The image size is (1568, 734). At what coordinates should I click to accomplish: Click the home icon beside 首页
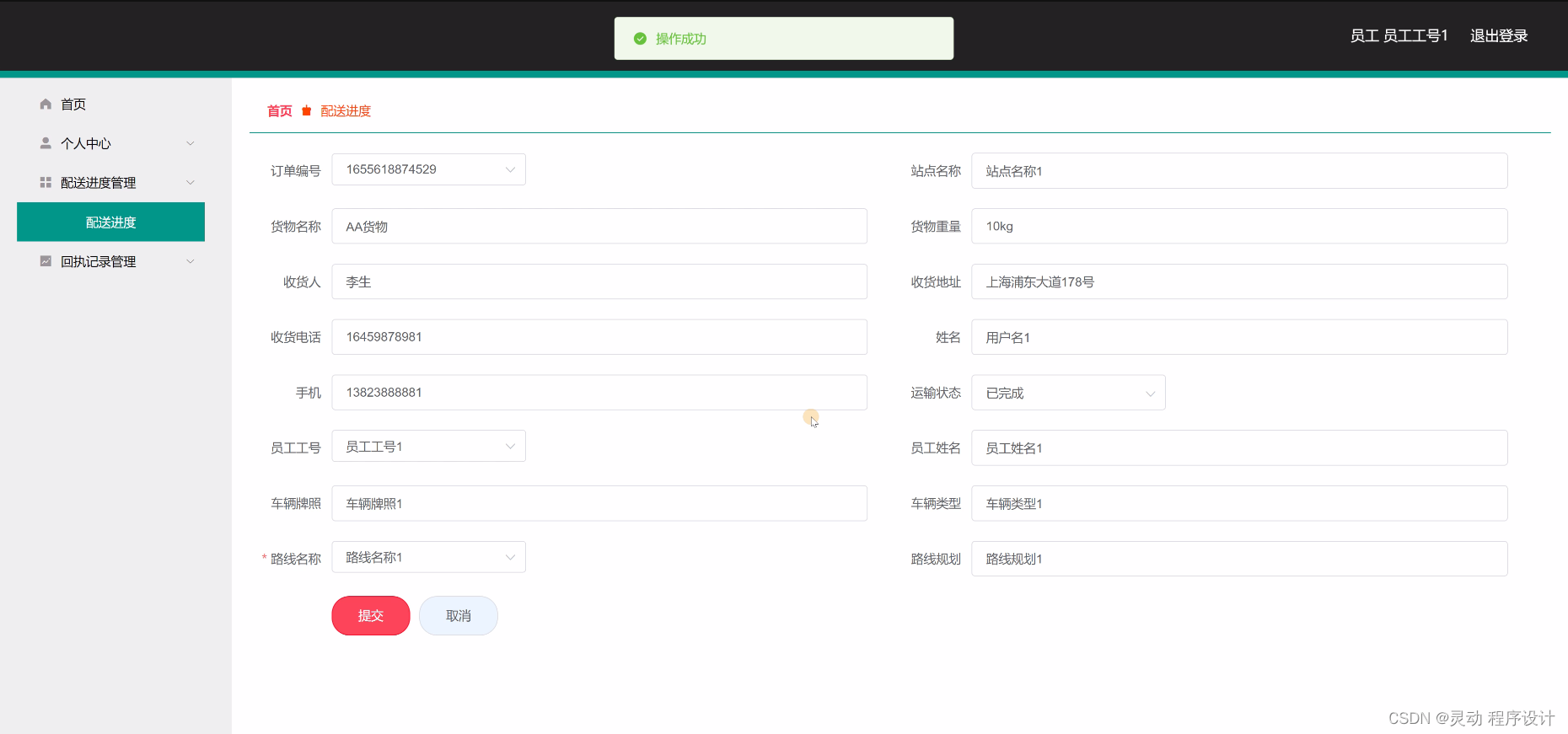[46, 104]
